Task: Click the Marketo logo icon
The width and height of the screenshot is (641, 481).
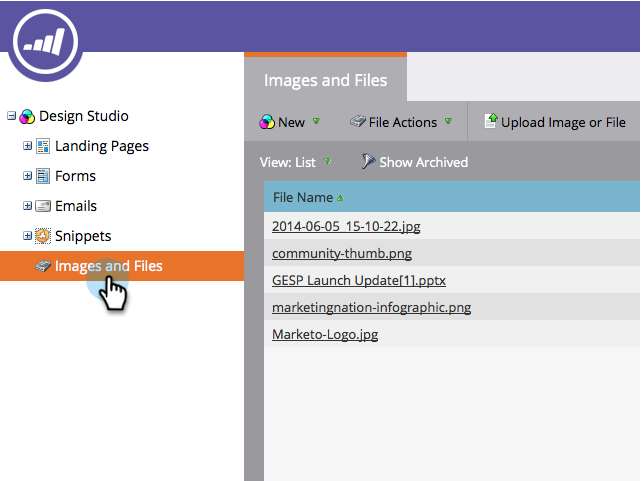Action: coord(45,43)
